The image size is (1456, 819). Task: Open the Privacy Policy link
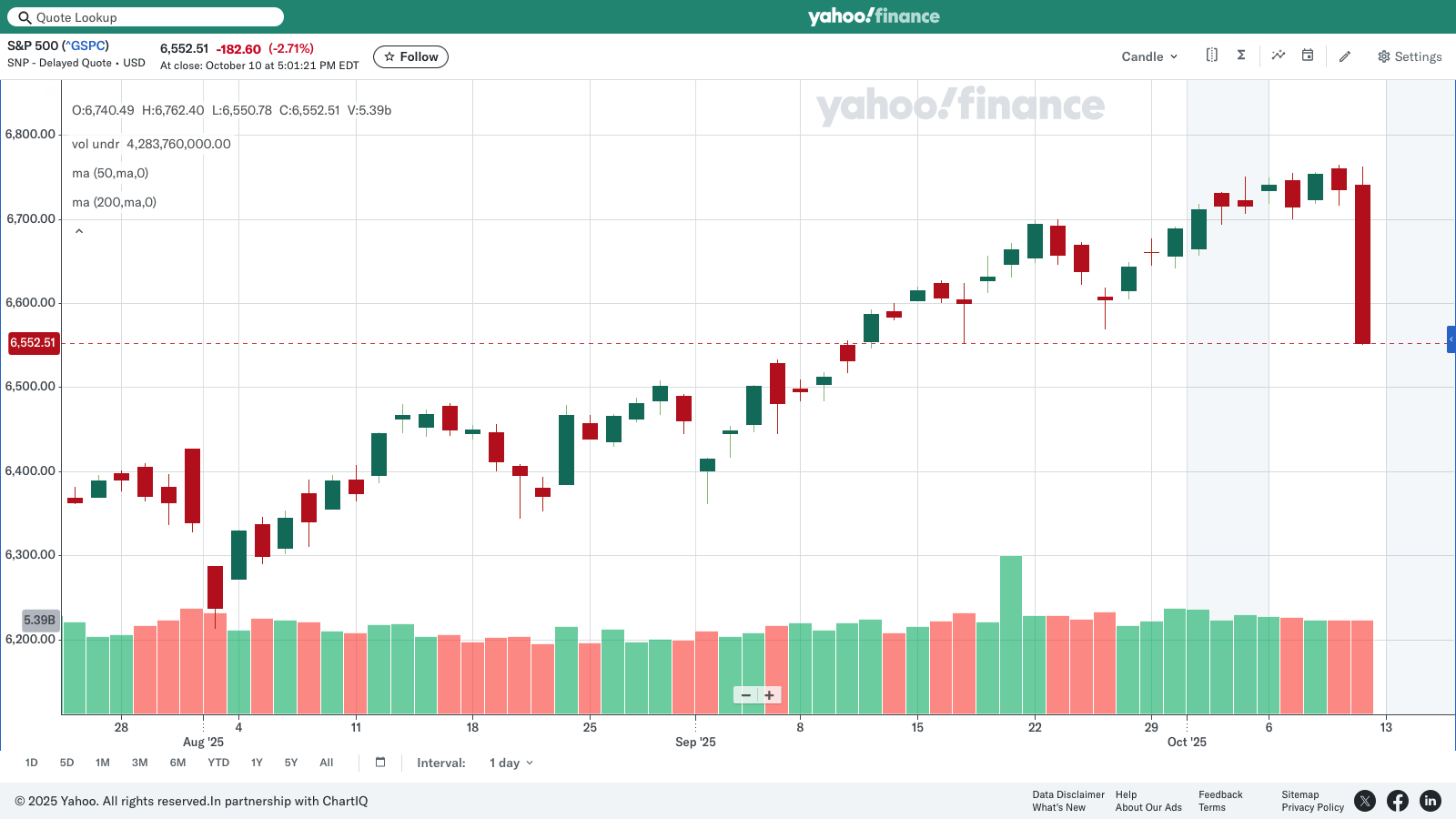tap(1312, 807)
